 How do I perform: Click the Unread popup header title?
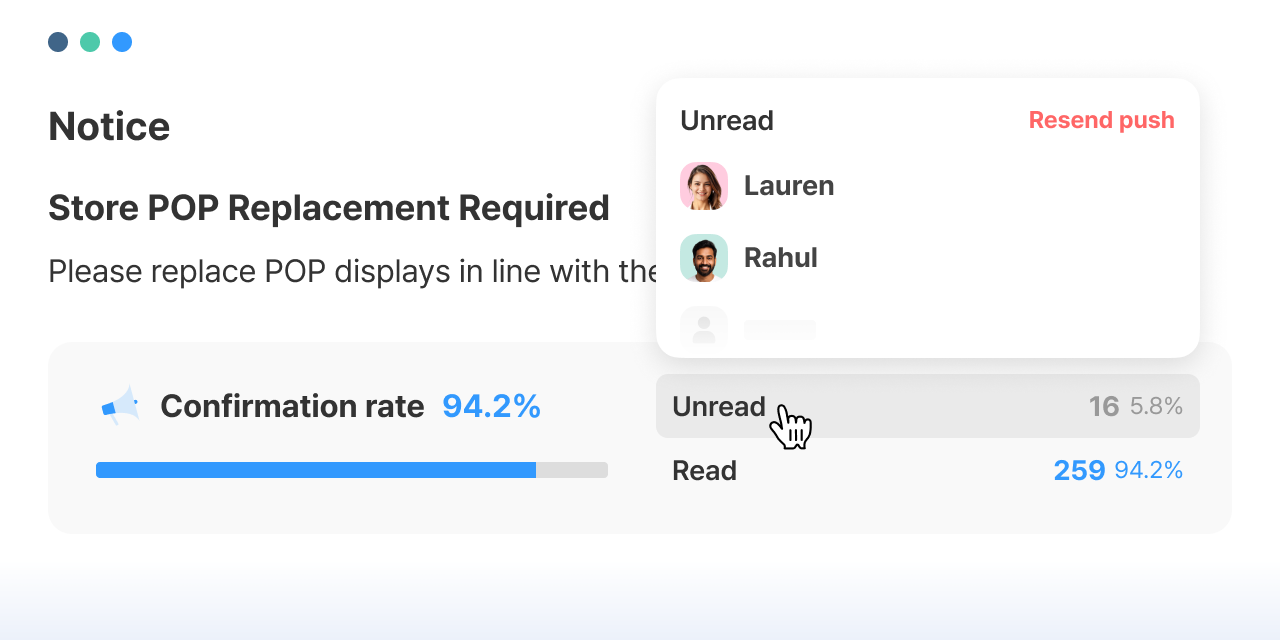click(x=727, y=120)
